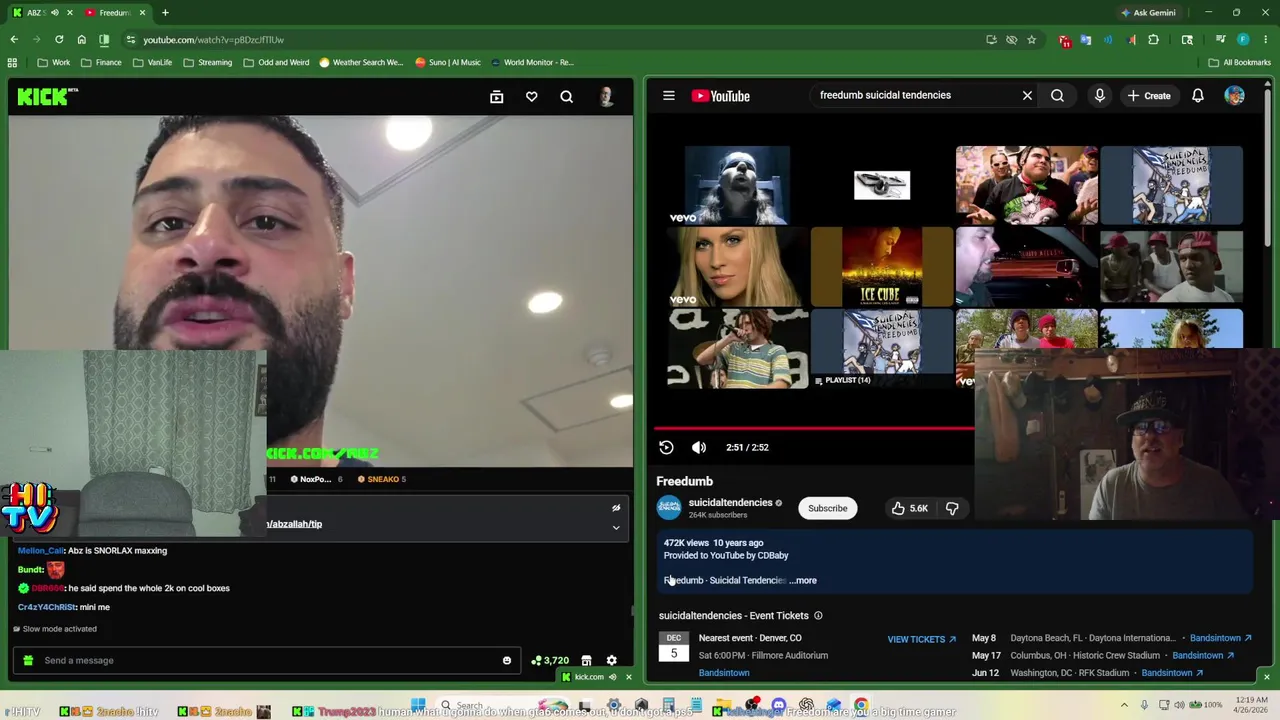Open Bandsintown link for Daytona Beach event

click(x=1220, y=638)
